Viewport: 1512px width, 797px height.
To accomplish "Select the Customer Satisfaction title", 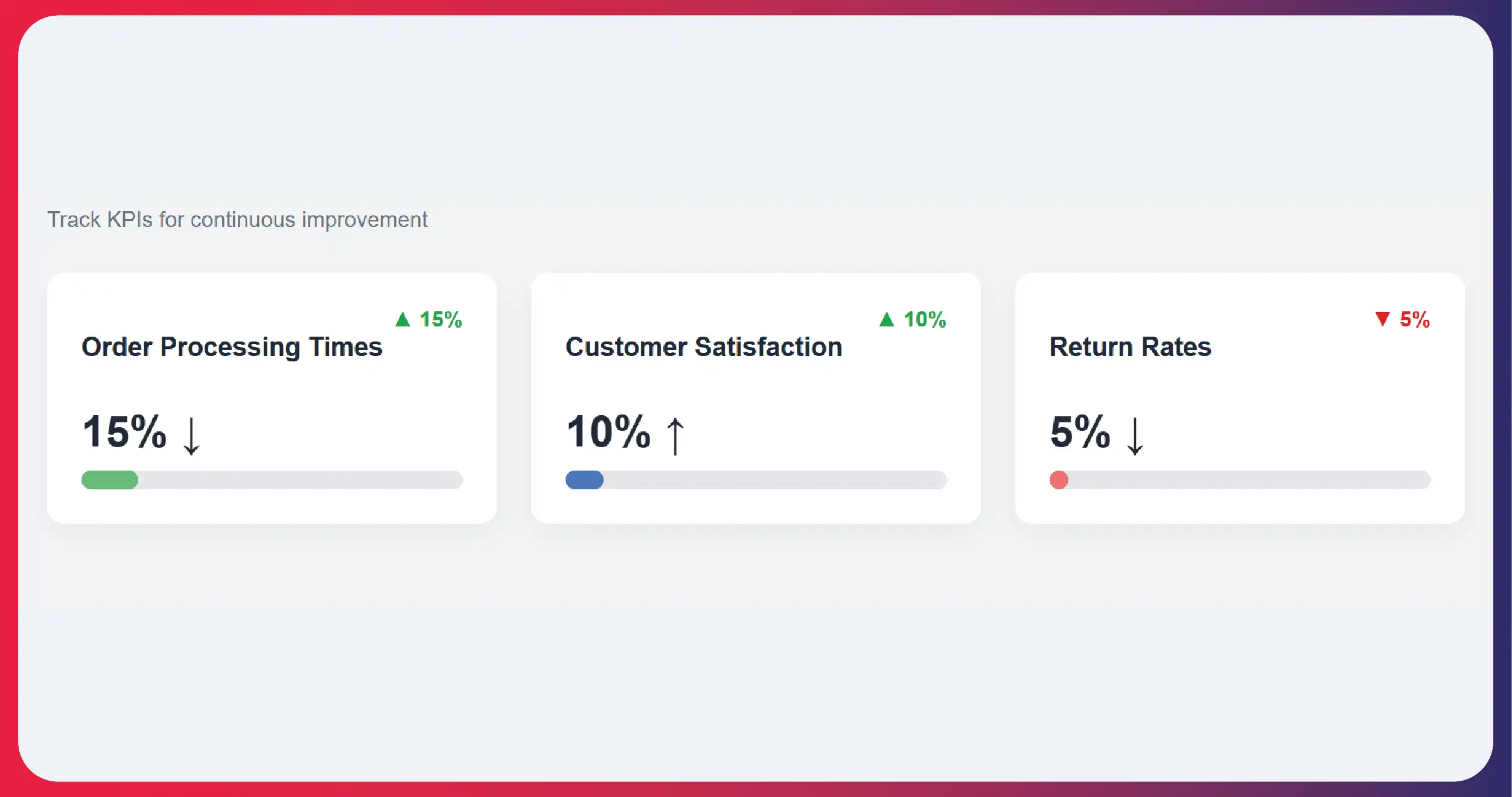I will 704,347.
